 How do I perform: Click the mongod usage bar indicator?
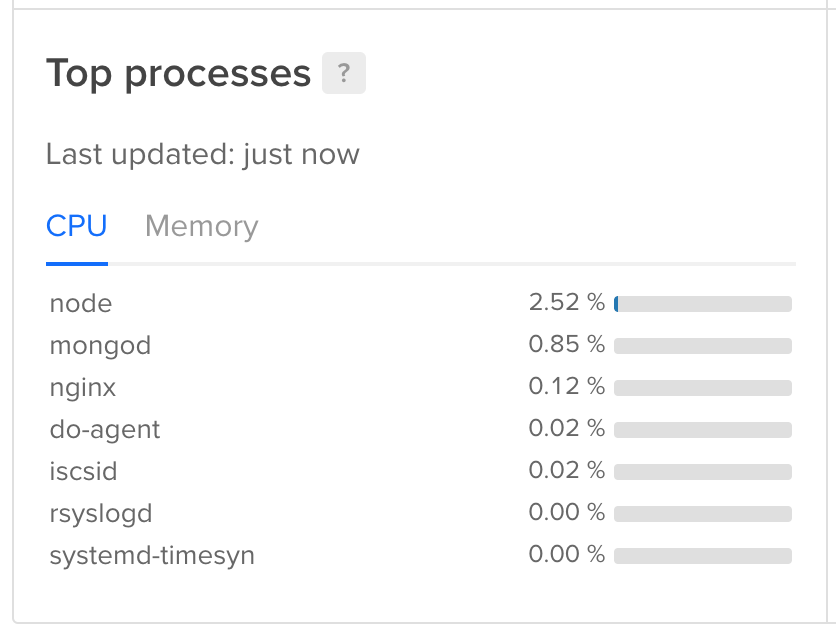tap(700, 345)
